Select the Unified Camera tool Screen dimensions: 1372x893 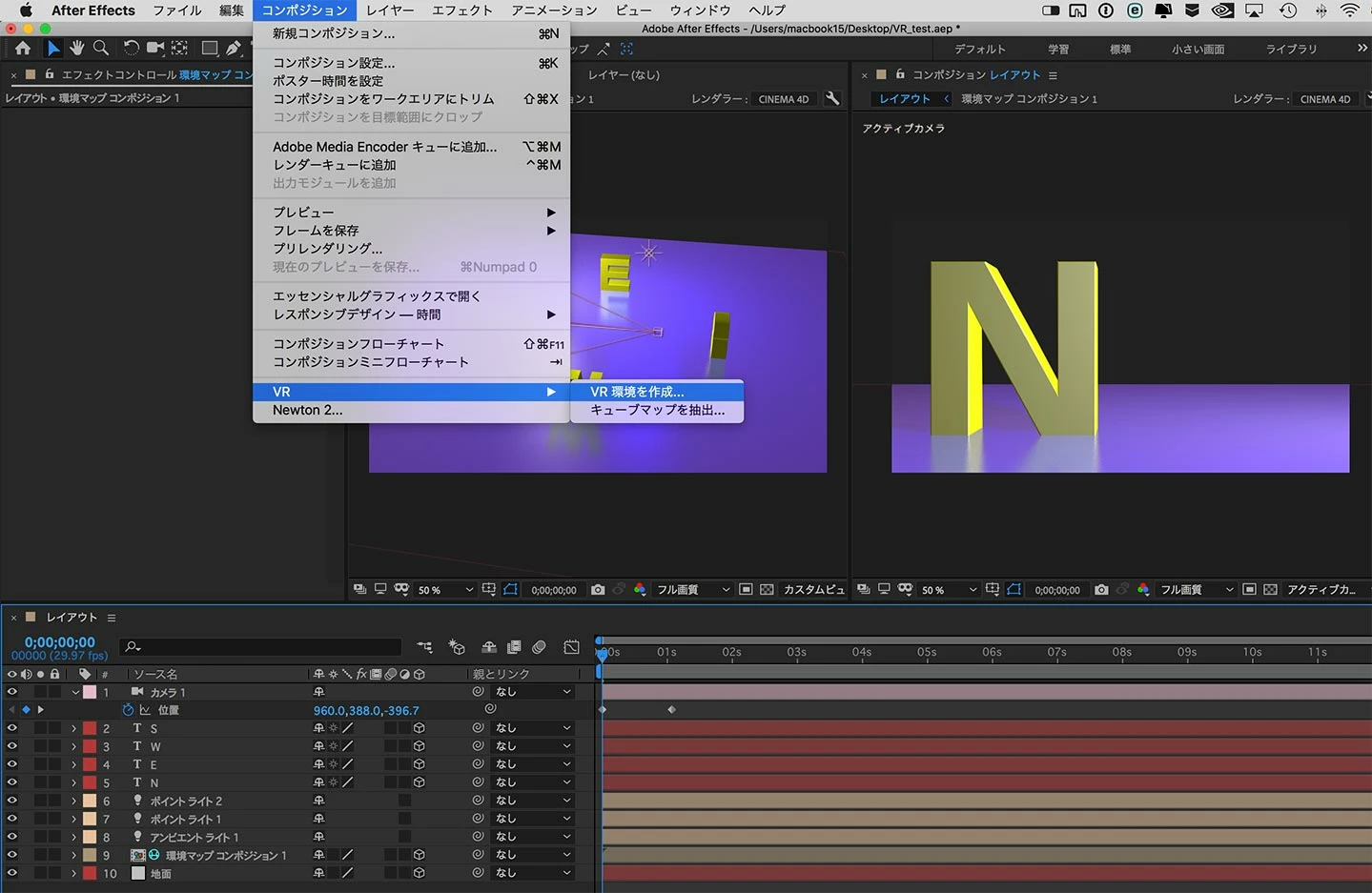point(155,48)
